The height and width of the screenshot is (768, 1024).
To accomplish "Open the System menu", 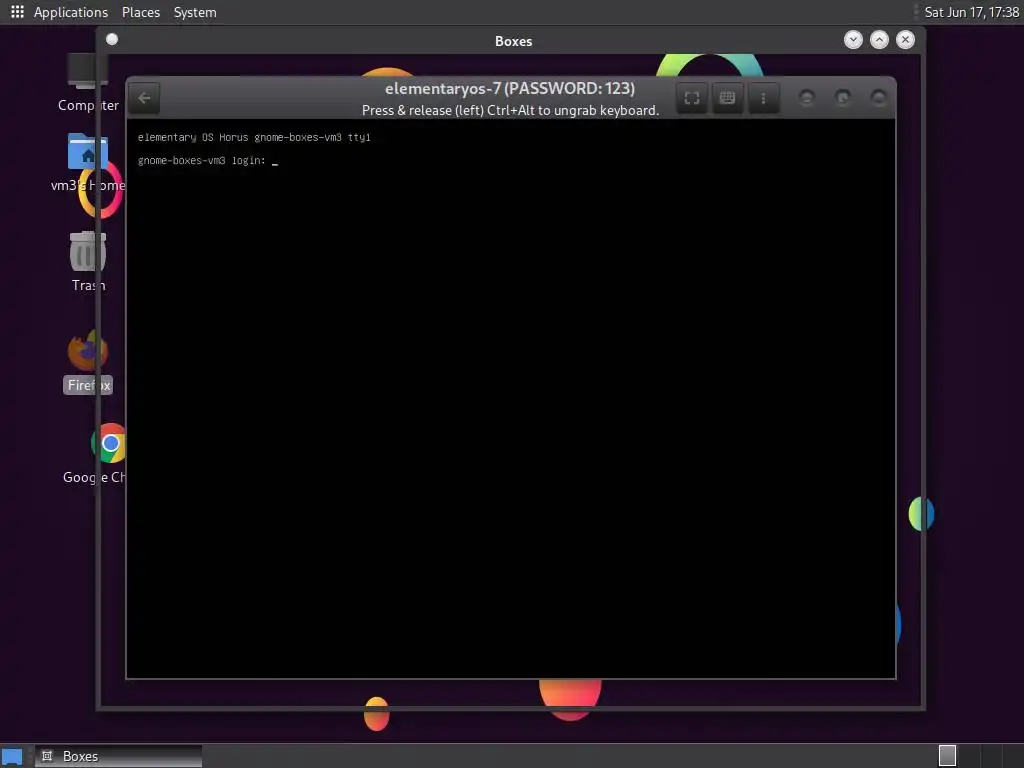I will [x=195, y=12].
